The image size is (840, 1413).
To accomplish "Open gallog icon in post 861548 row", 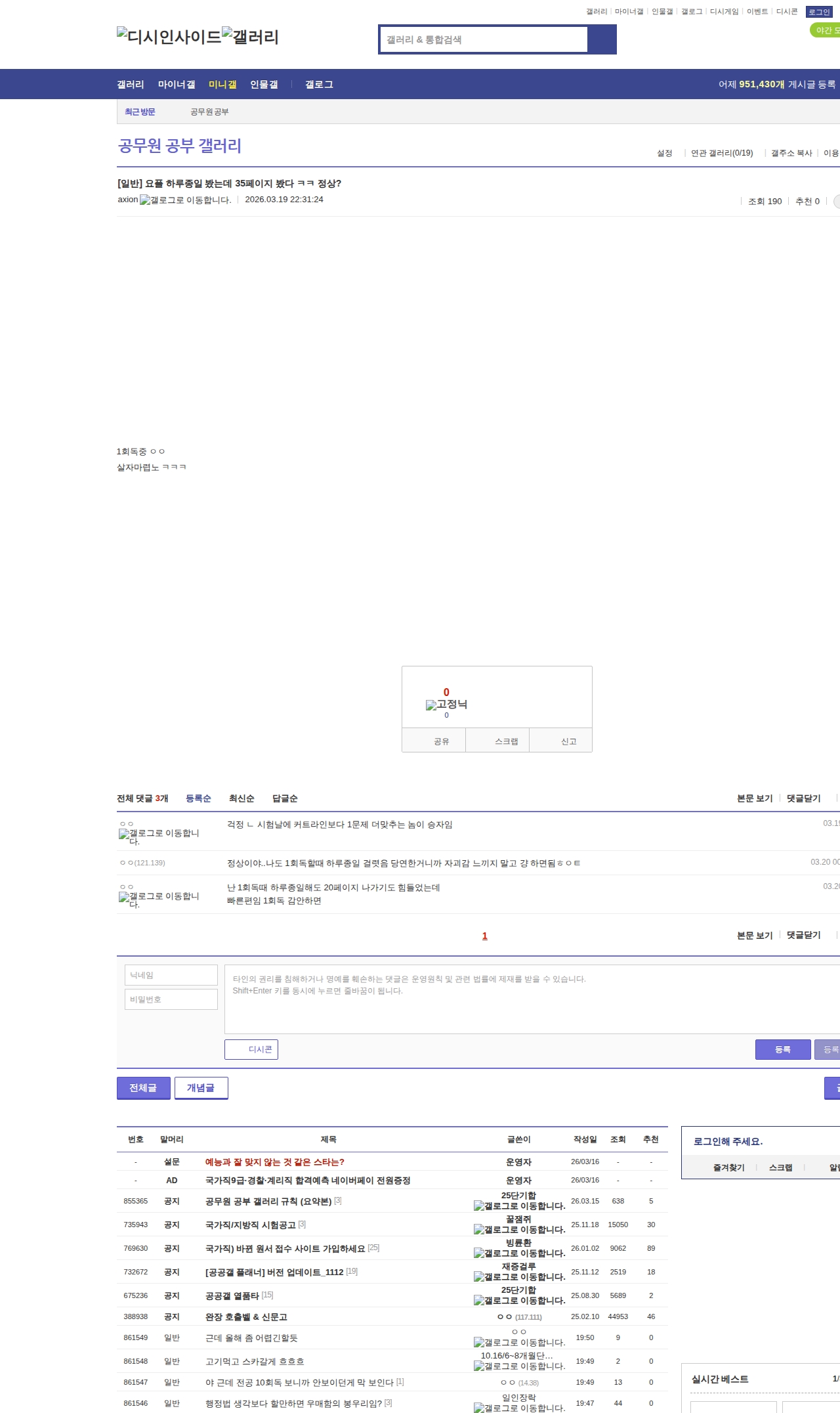I will [x=519, y=1366].
